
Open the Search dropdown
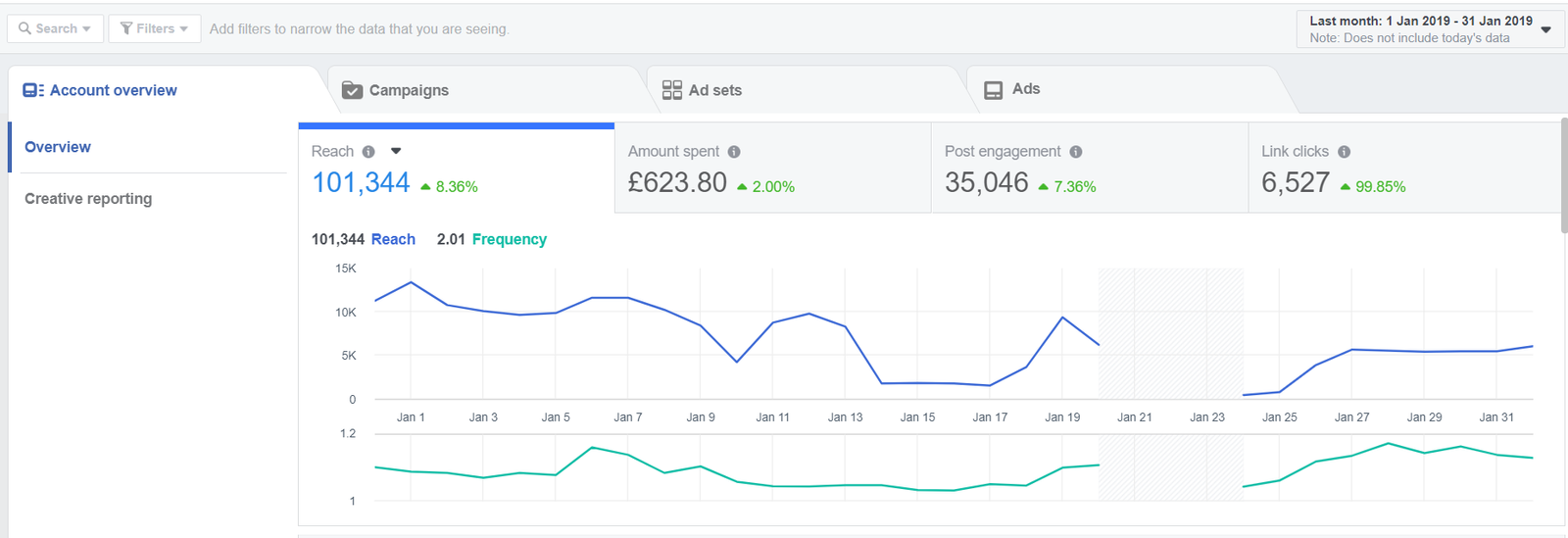click(55, 28)
